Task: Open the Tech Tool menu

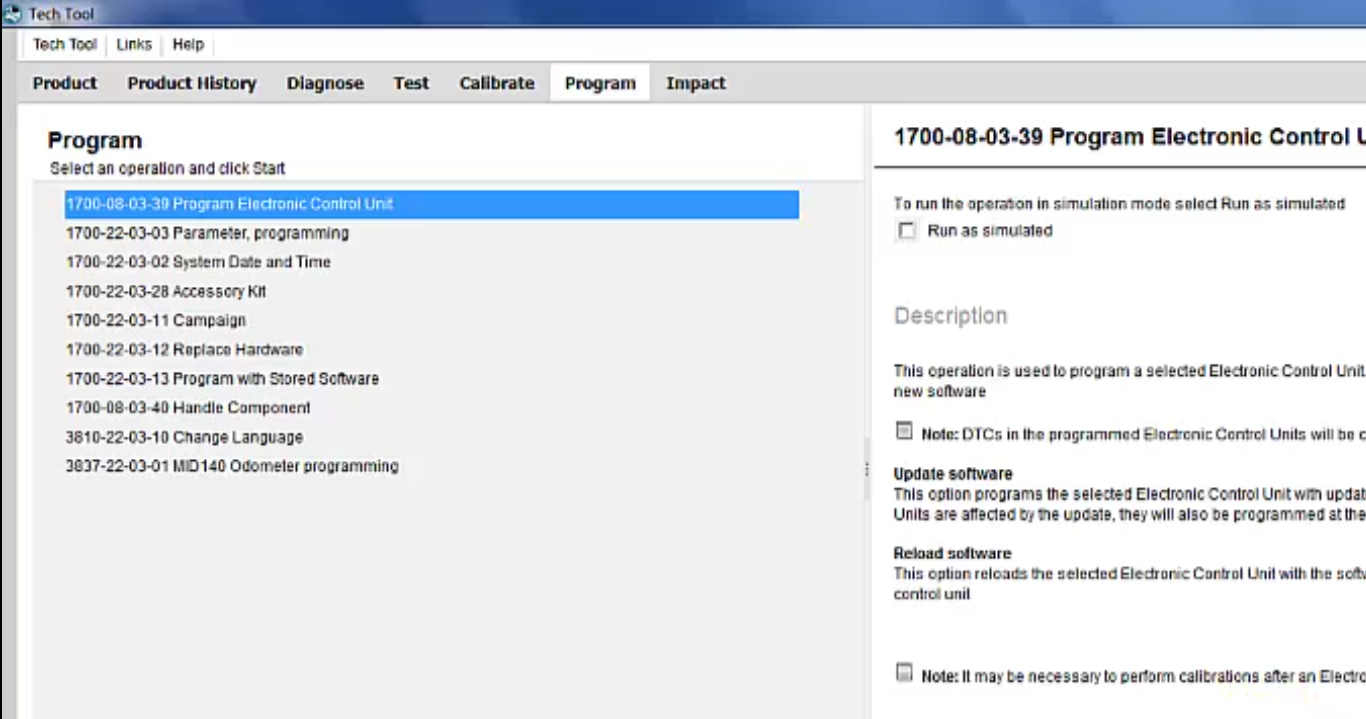Action: (63, 44)
